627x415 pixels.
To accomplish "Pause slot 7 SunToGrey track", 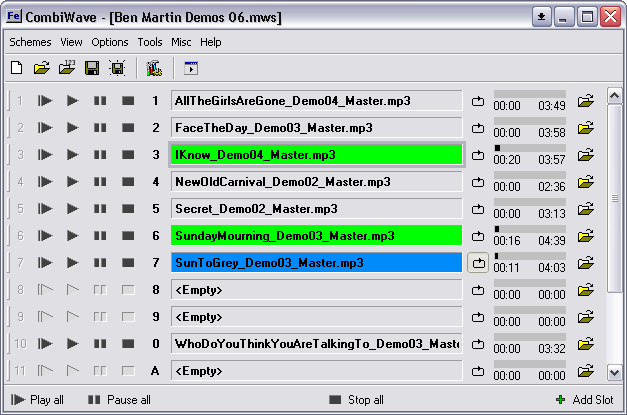I will [x=99, y=263].
